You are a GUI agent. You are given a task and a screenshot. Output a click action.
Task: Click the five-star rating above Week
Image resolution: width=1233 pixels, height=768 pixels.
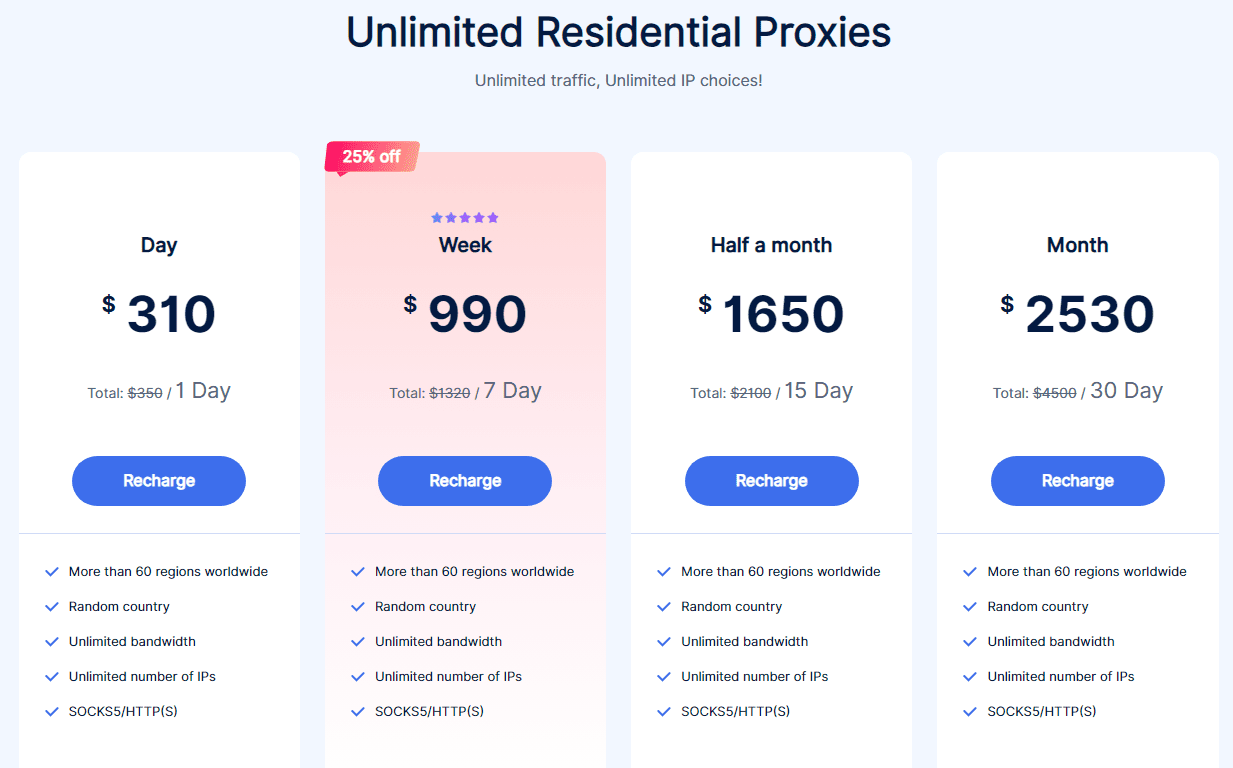click(465, 218)
